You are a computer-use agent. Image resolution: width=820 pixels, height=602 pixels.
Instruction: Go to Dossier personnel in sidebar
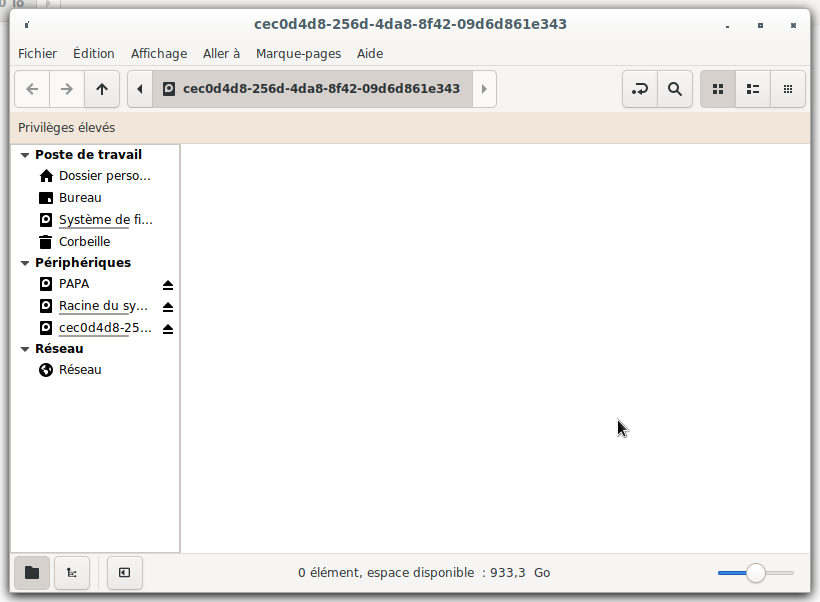(x=104, y=176)
